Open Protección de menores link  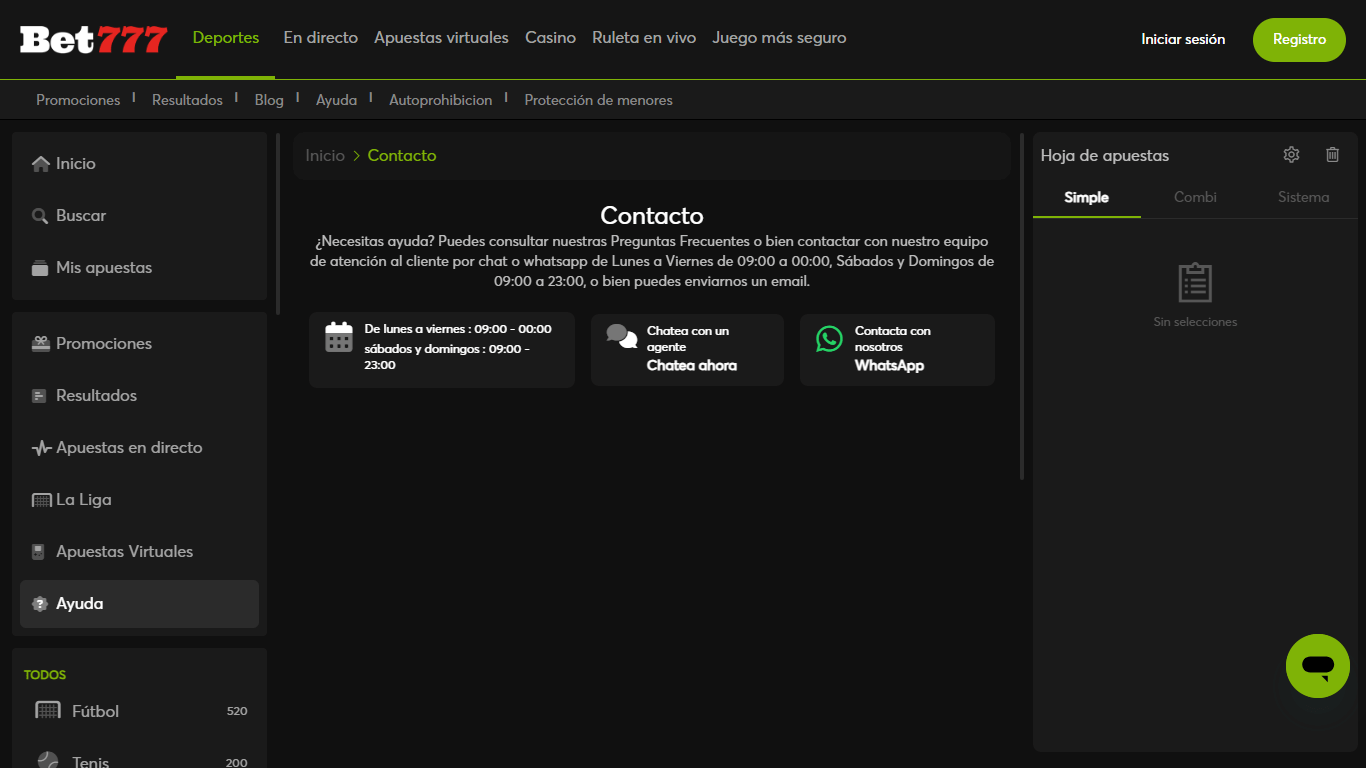point(598,100)
